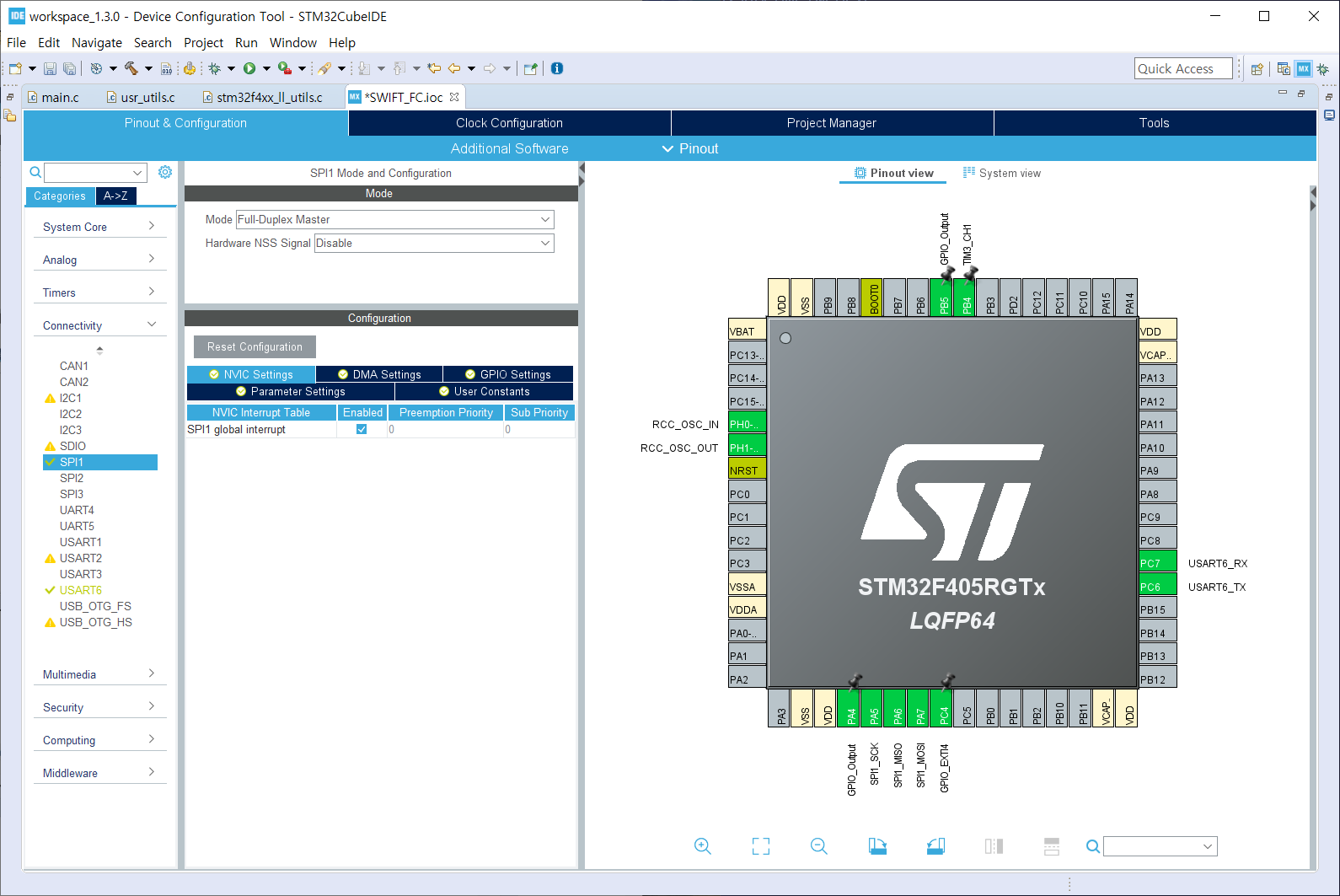Zoom out of the pinout view
1340x896 pixels.
(x=818, y=846)
